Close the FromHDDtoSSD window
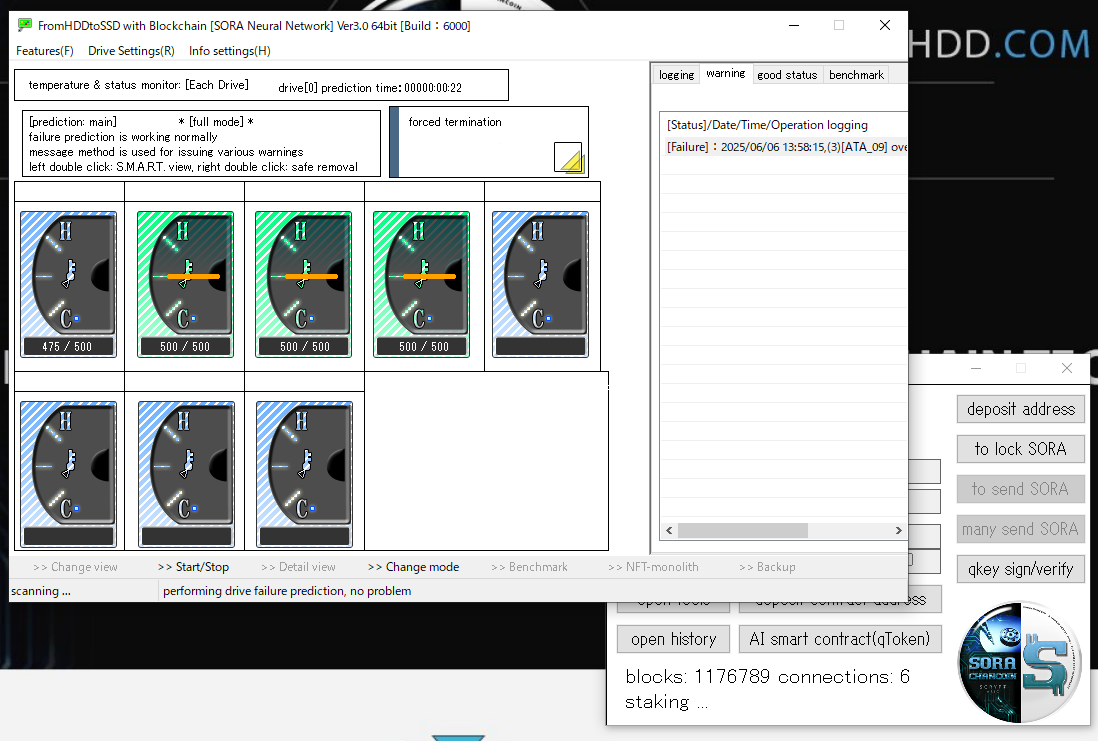The image size is (1098, 741). tap(885, 25)
